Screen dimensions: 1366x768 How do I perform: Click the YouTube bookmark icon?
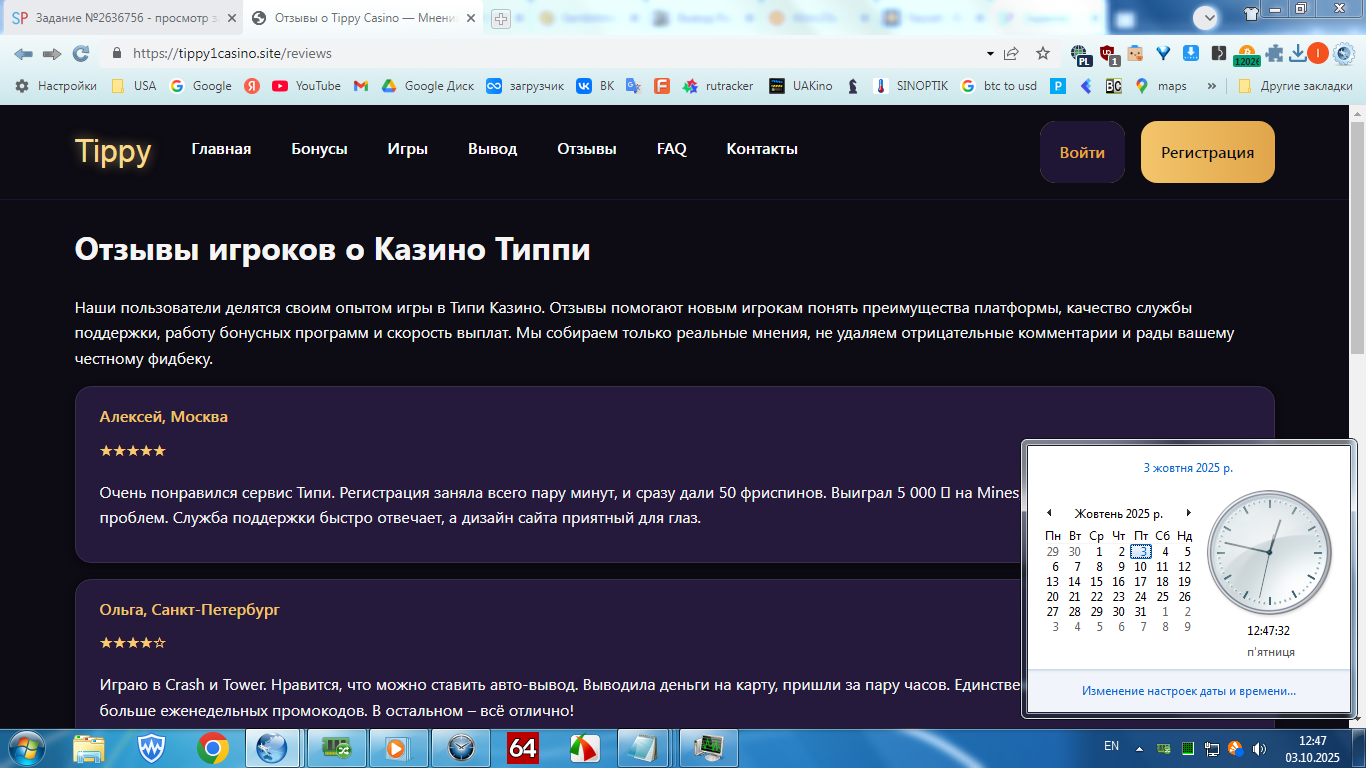click(280, 86)
